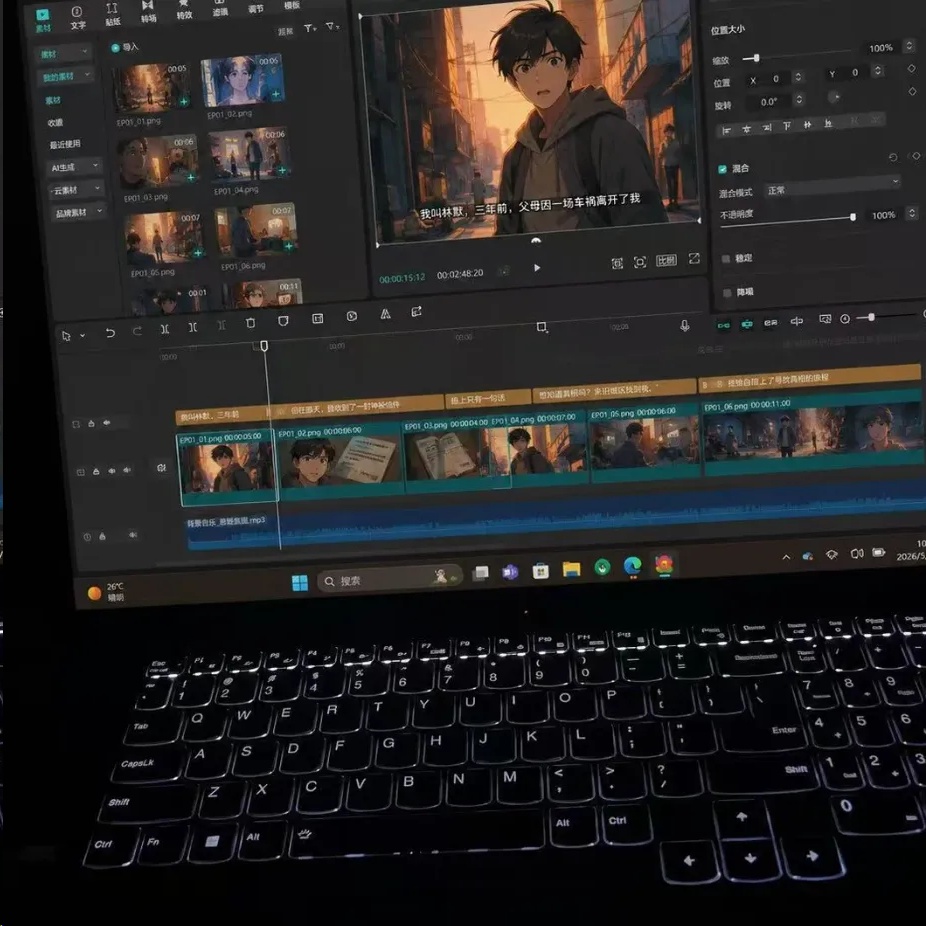Split the clip at the playhead
The height and width of the screenshot is (926, 926).
pyautogui.click(x=165, y=329)
